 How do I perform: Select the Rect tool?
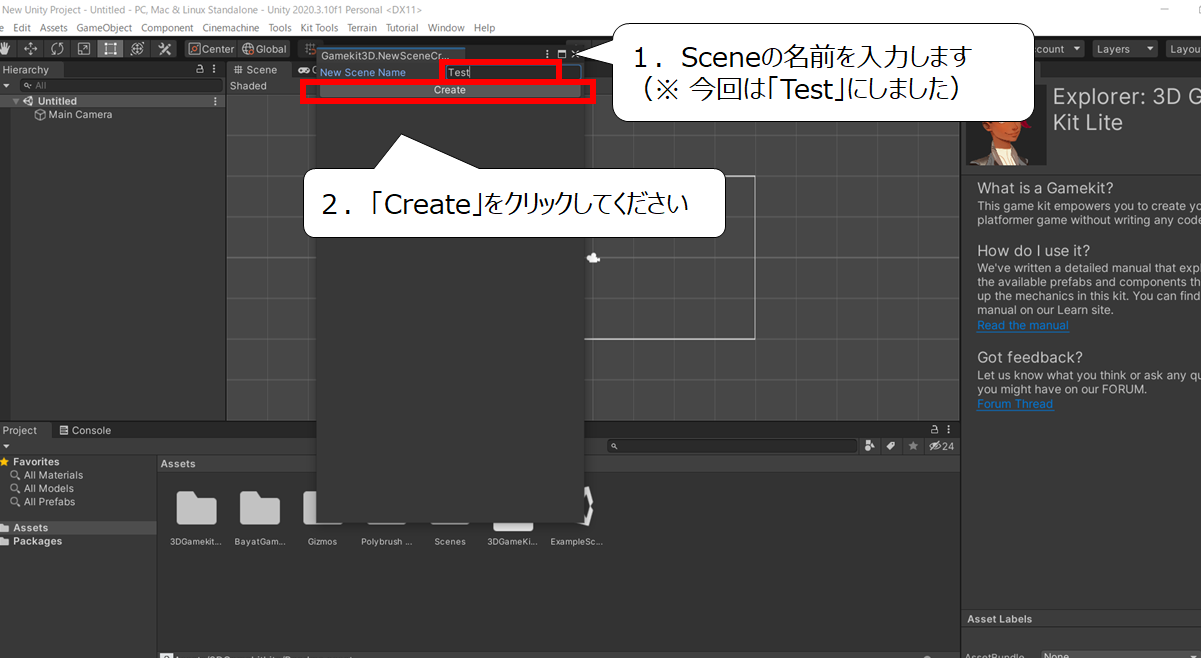click(x=111, y=48)
